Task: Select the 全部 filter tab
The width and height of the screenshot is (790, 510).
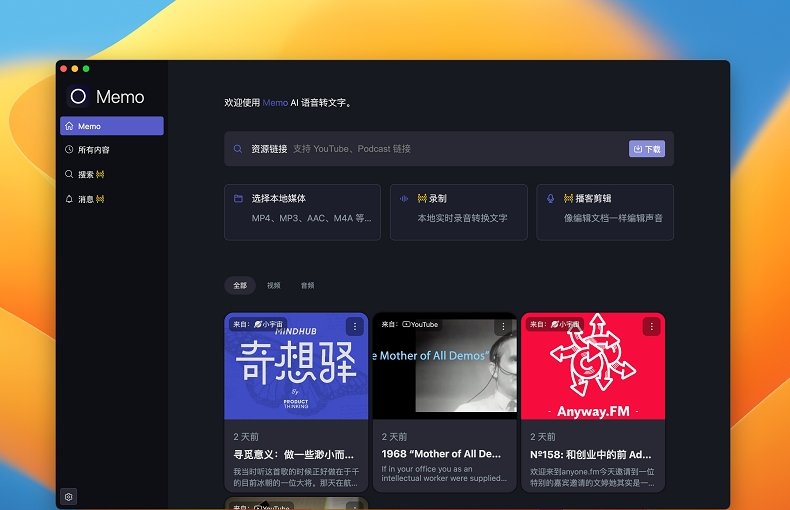Action: (x=240, y=285)
